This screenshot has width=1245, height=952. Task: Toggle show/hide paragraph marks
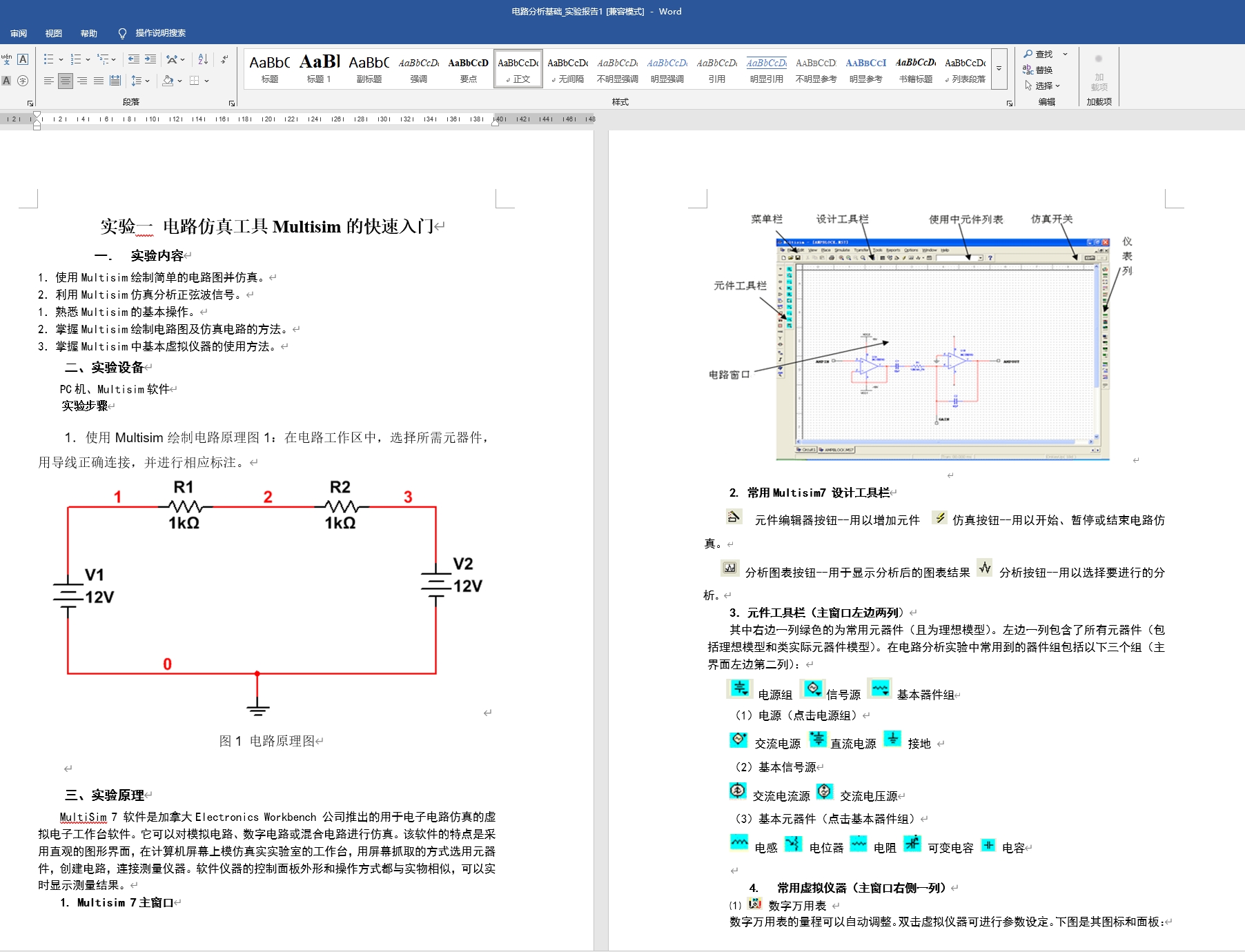coord(224,59)
